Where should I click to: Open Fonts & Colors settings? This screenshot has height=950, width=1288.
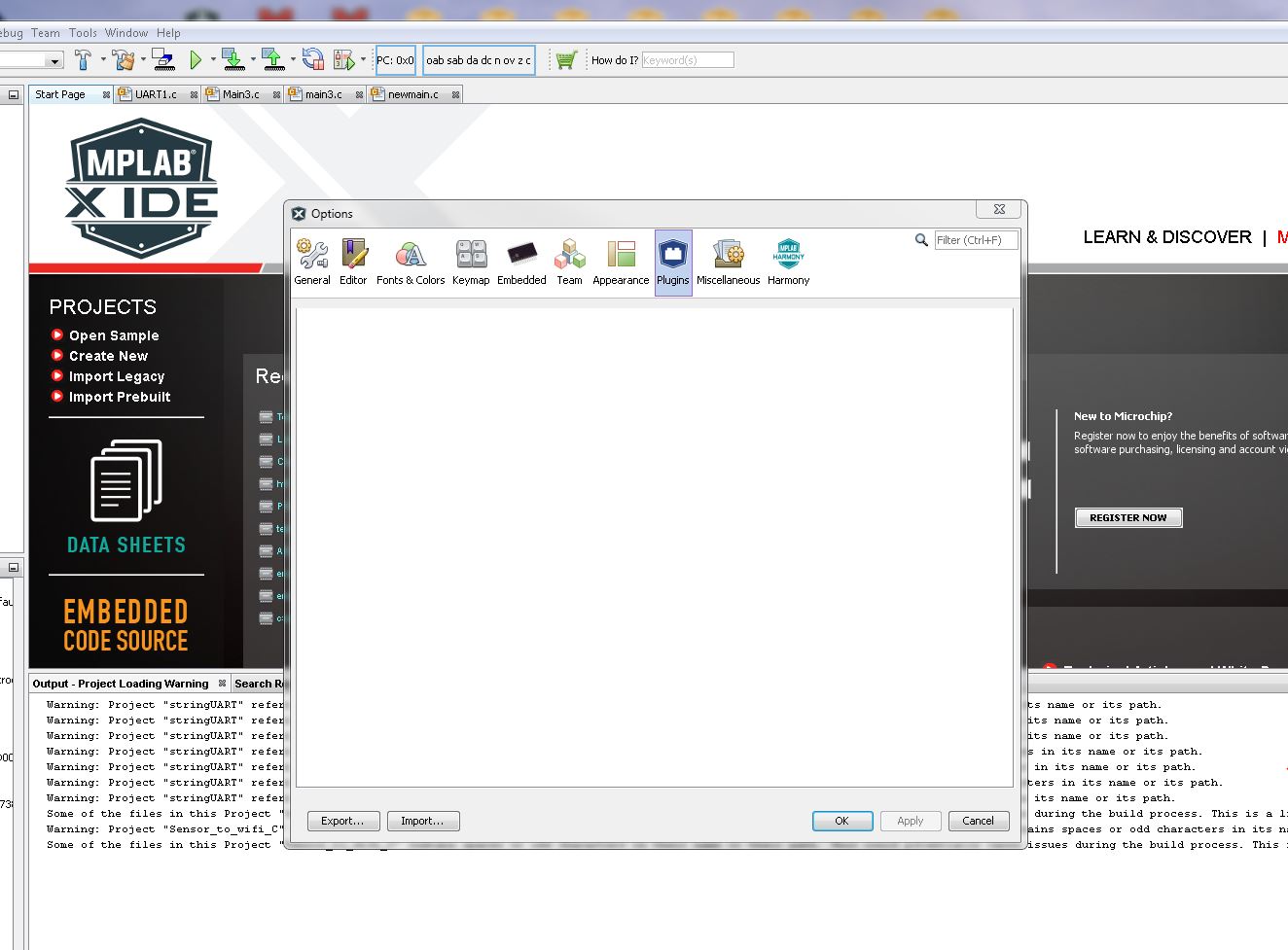[x=411, y=262]
